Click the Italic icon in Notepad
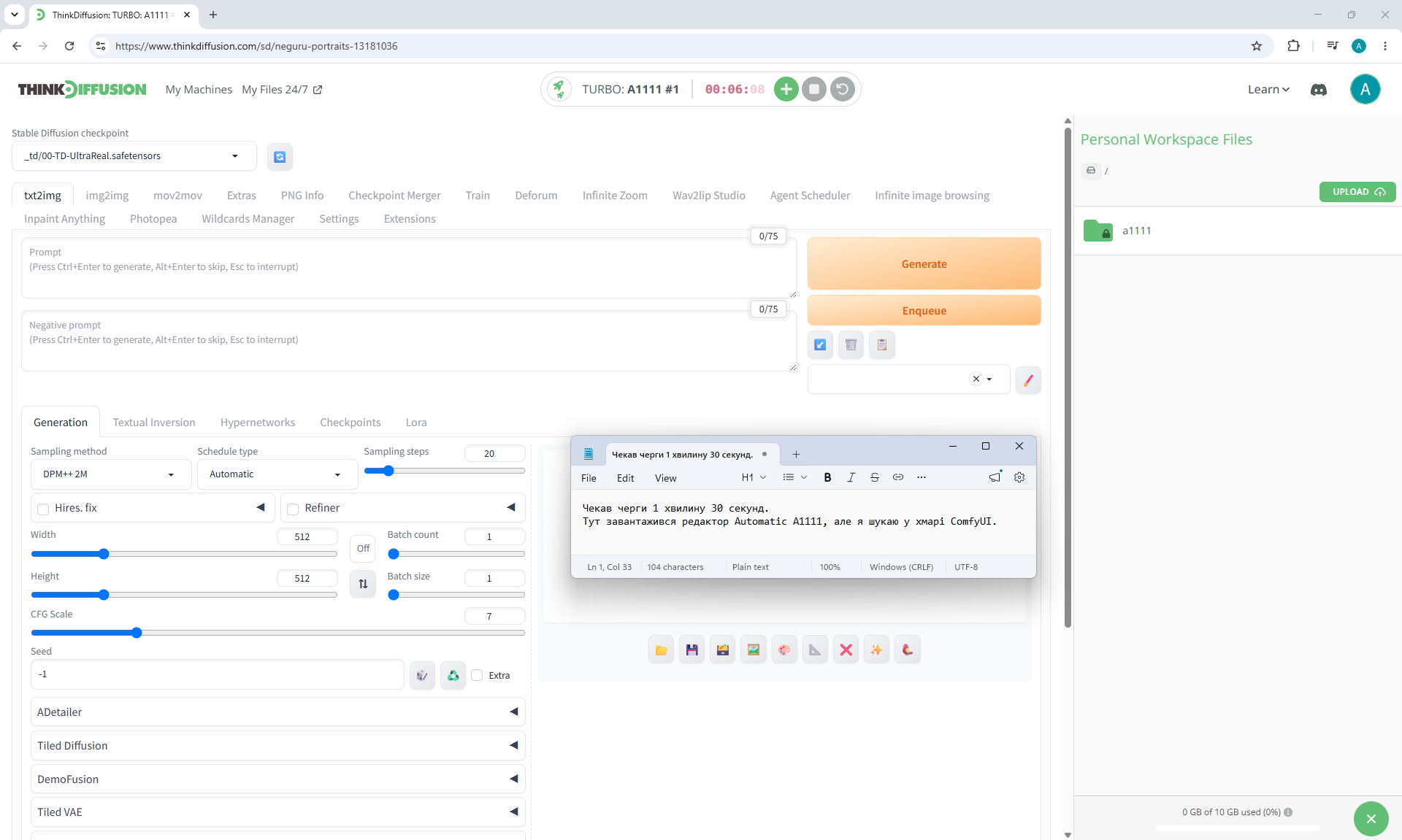Viewport: 1402px width, 840px height. click(851, 477)
